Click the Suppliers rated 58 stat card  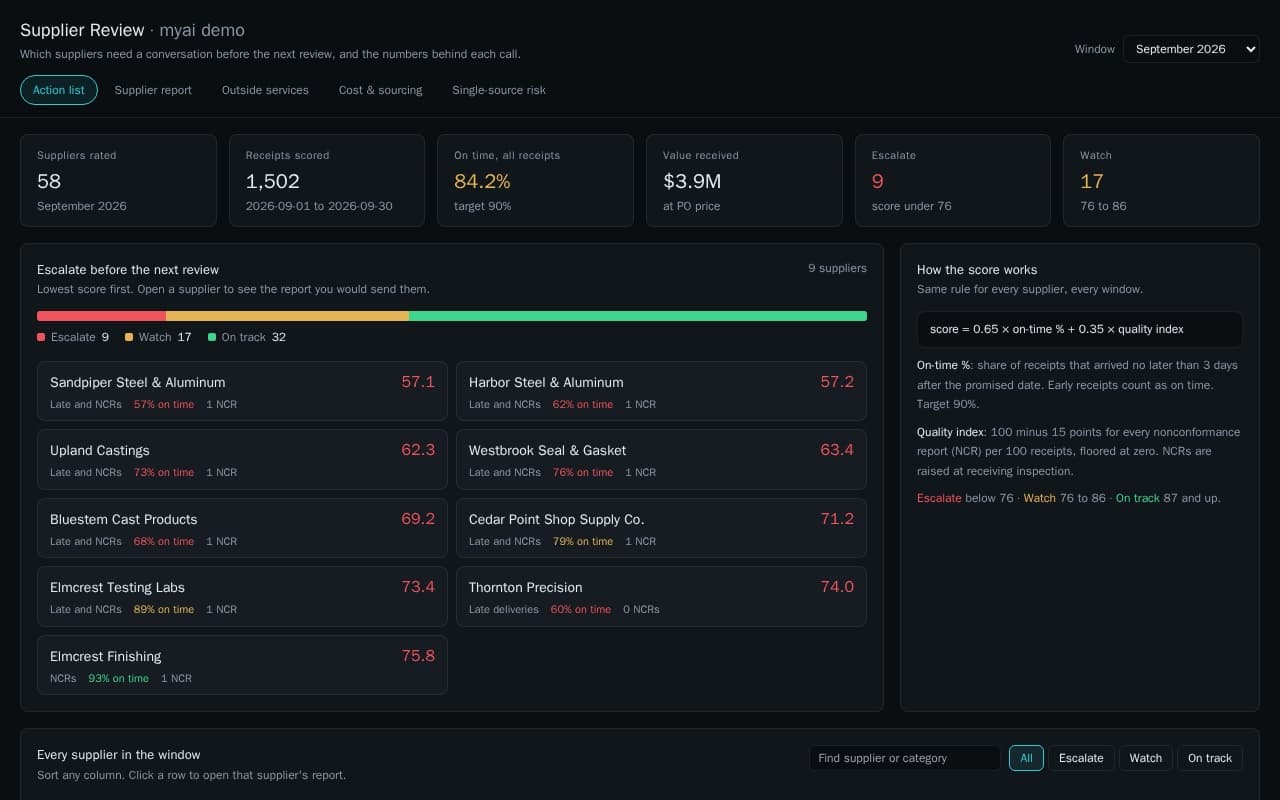(118, 180)
